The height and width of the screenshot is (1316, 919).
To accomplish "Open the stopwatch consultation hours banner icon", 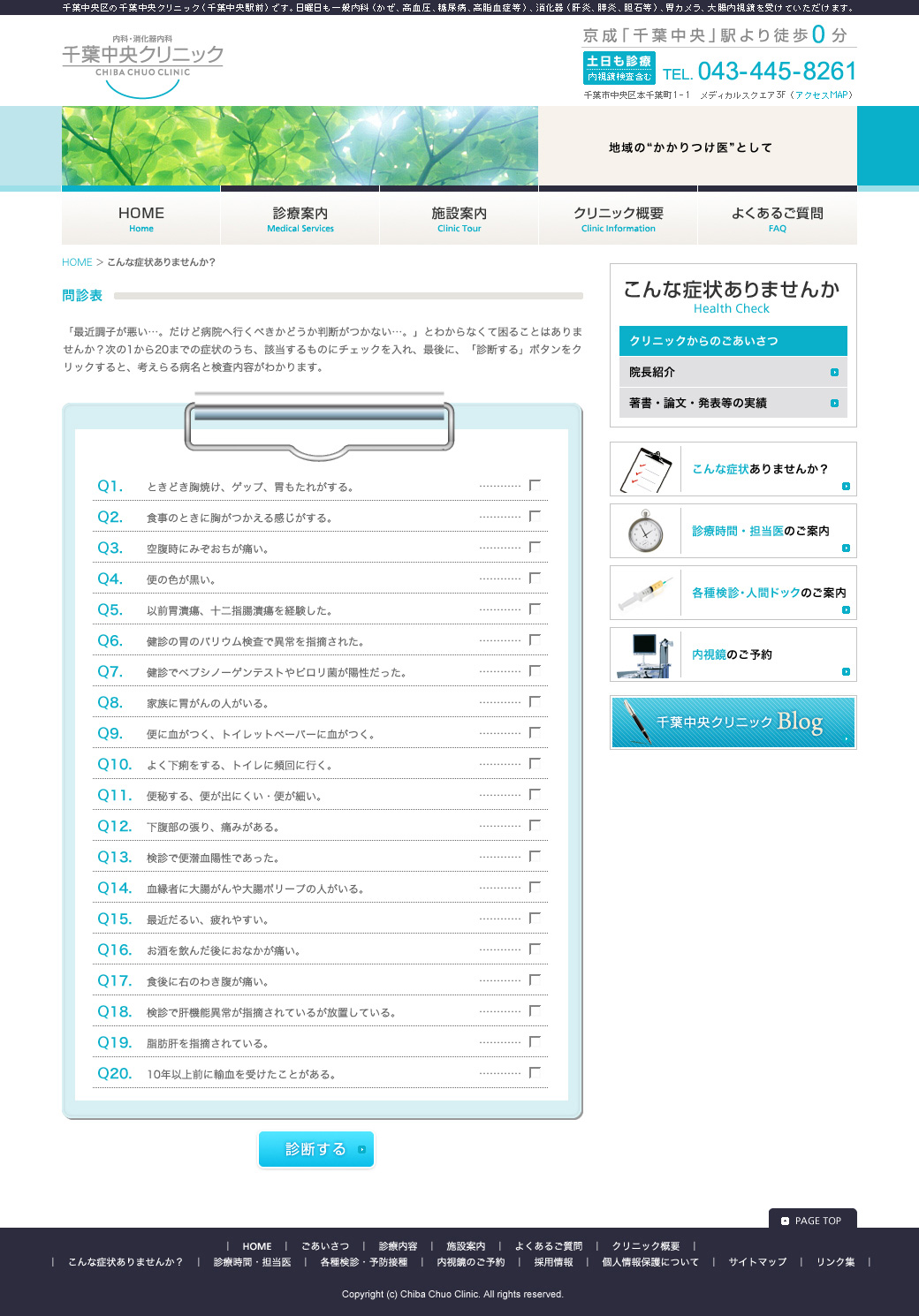I will [646, 531].
